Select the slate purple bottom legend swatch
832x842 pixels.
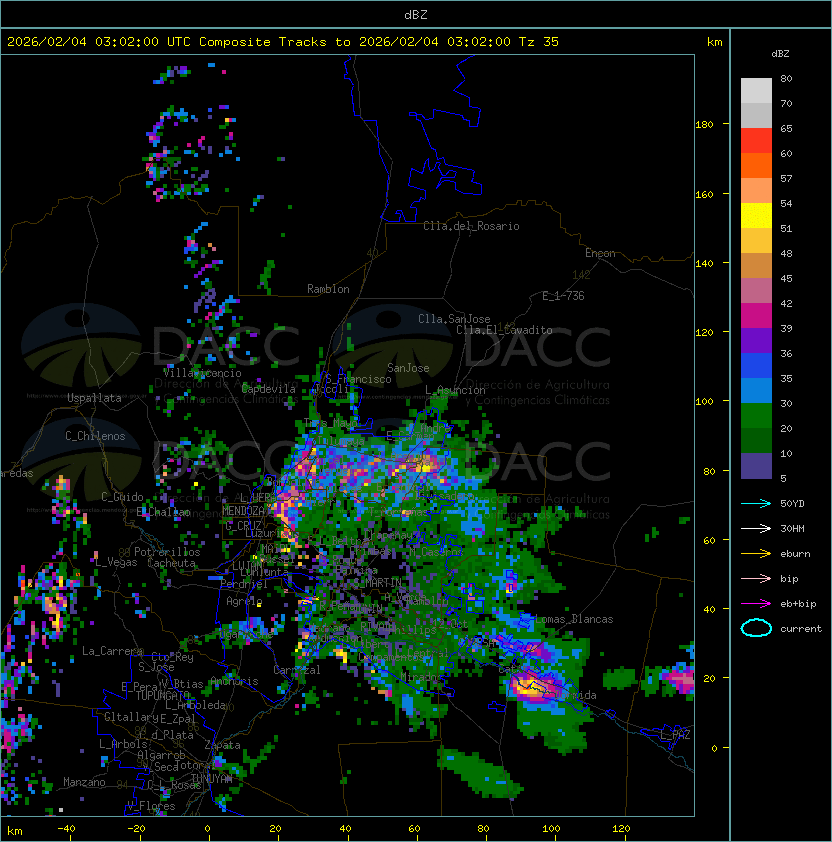(x=756, y=466)
